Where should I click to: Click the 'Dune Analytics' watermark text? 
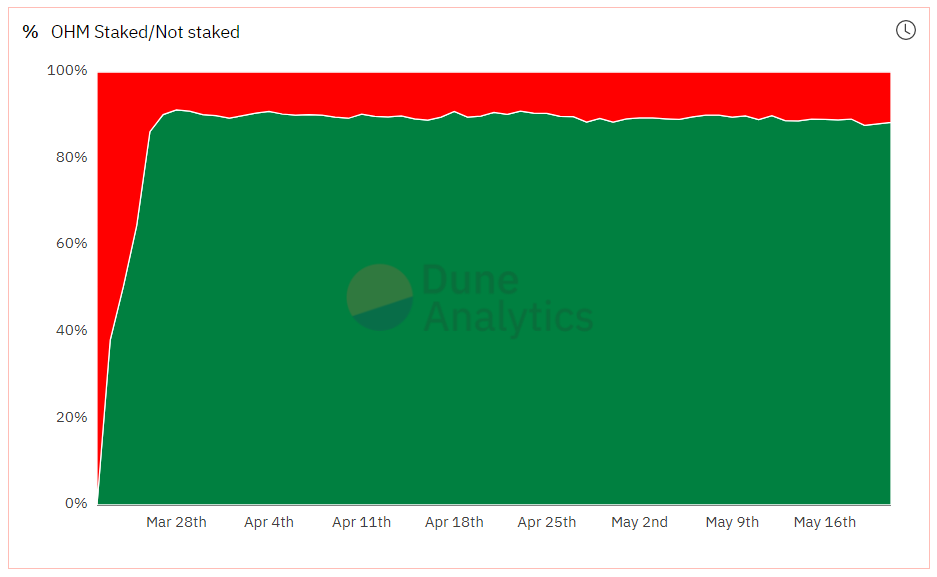[x=508, y=299]
